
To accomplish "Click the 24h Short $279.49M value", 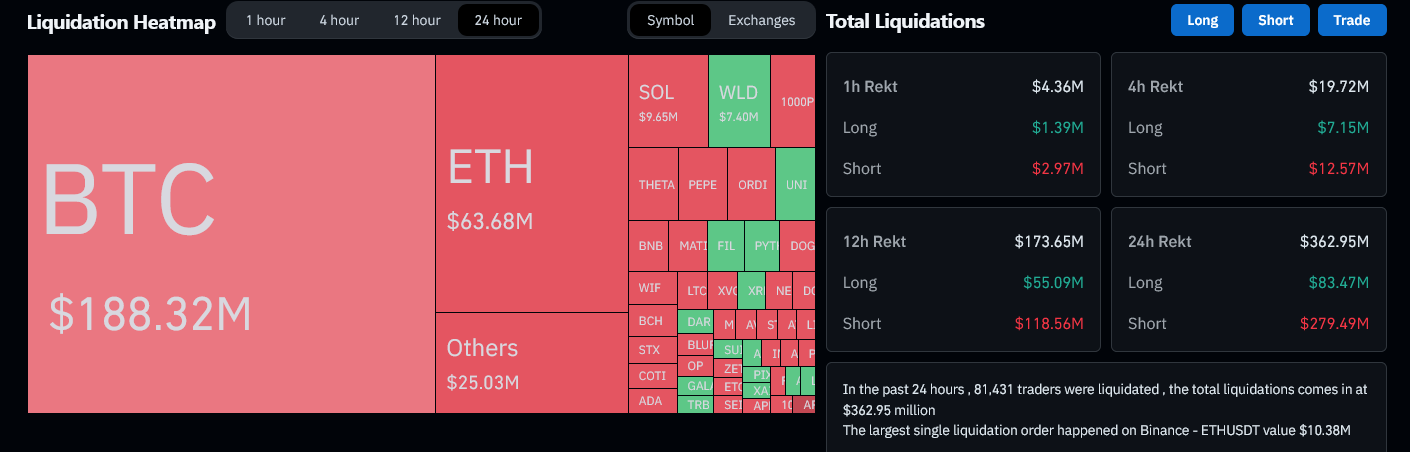I will 1334,323.
